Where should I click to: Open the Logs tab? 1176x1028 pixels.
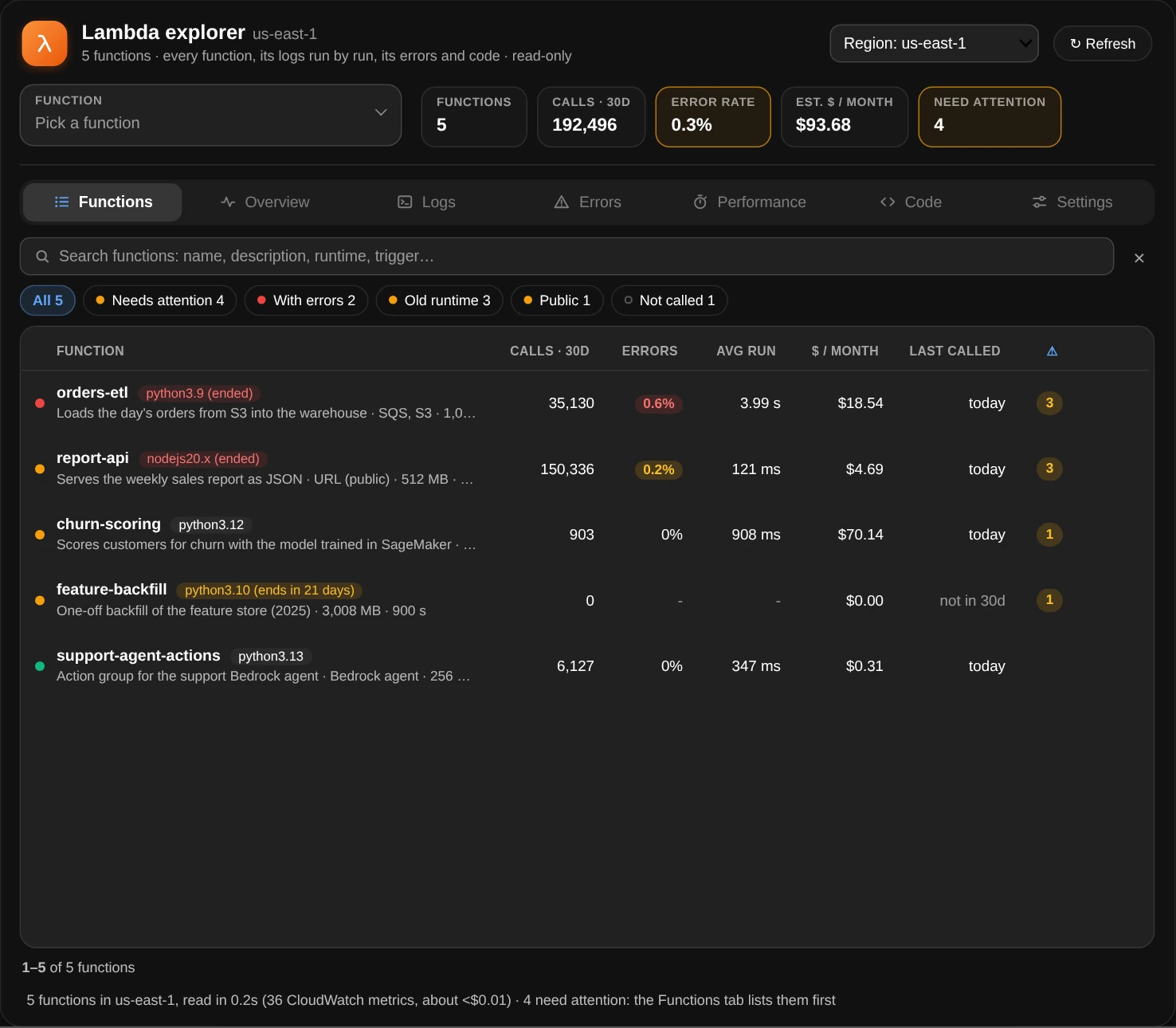[x=426, y=202]
